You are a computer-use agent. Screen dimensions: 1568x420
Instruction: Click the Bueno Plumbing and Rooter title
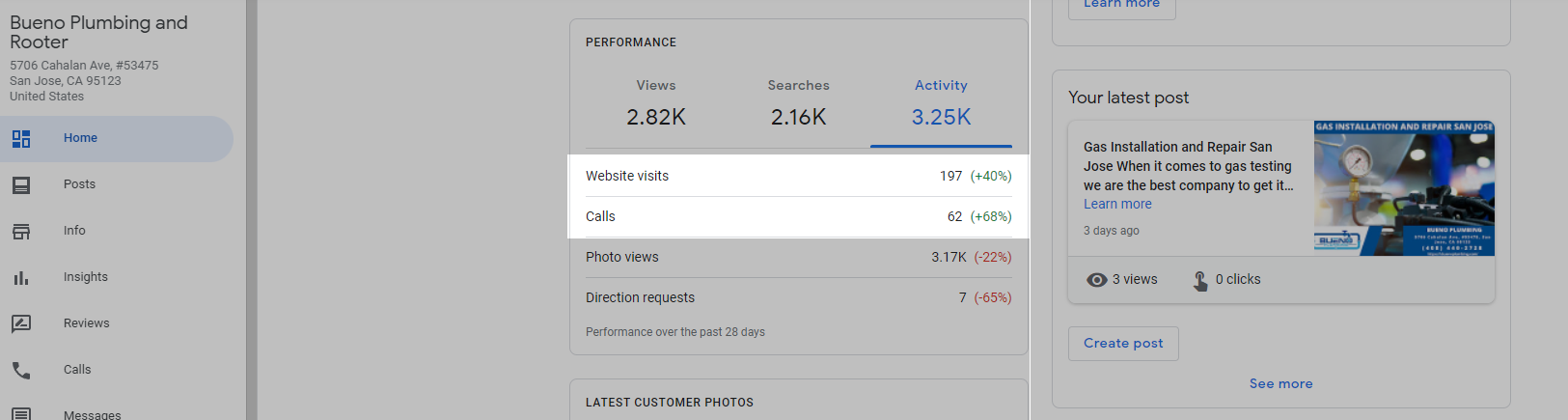(x=98, y=32)
